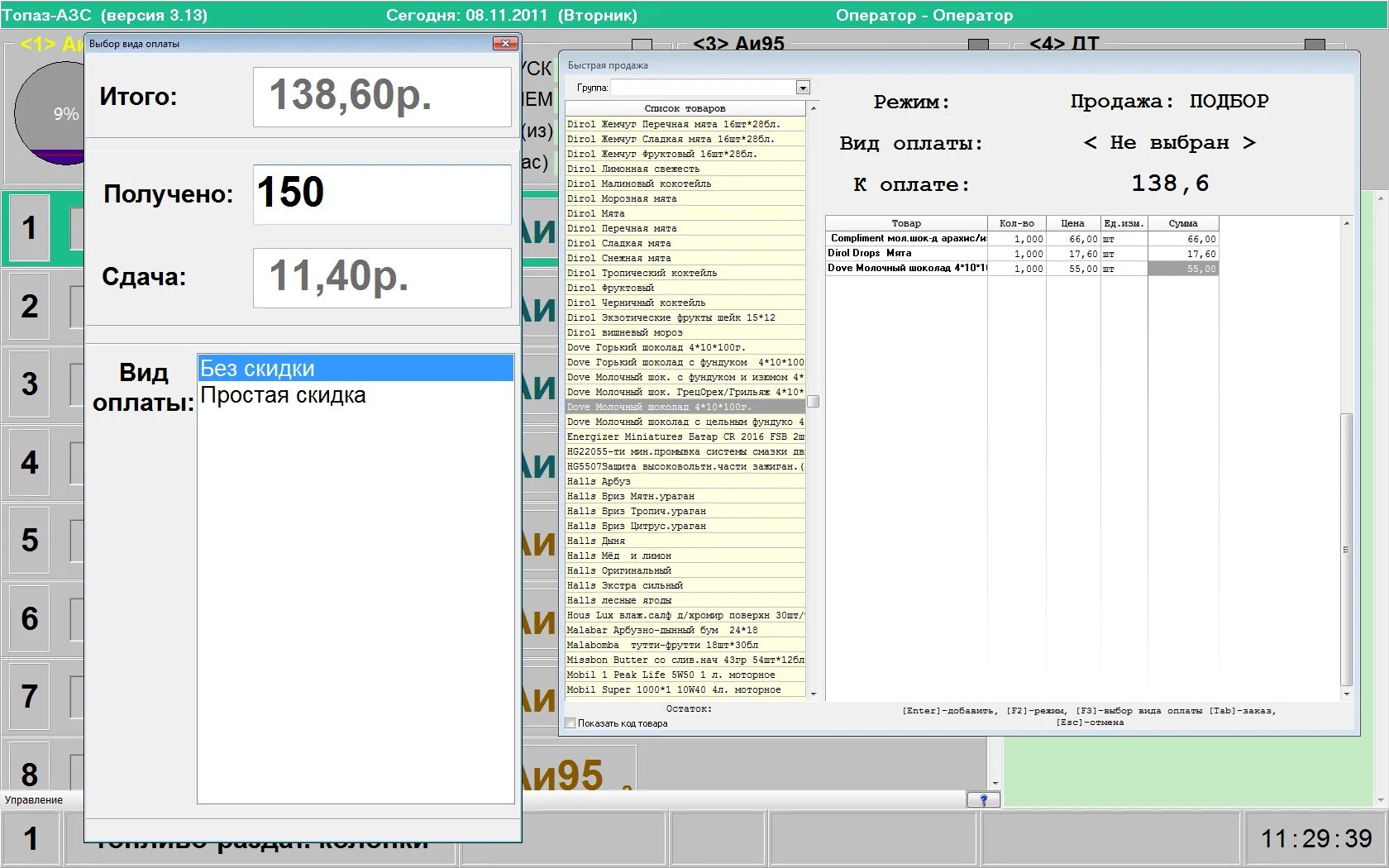This screenshot has height=868, width=1389.
Task: Select Malabomba тутти-фрутти item
Action: [x=685, y=645]
